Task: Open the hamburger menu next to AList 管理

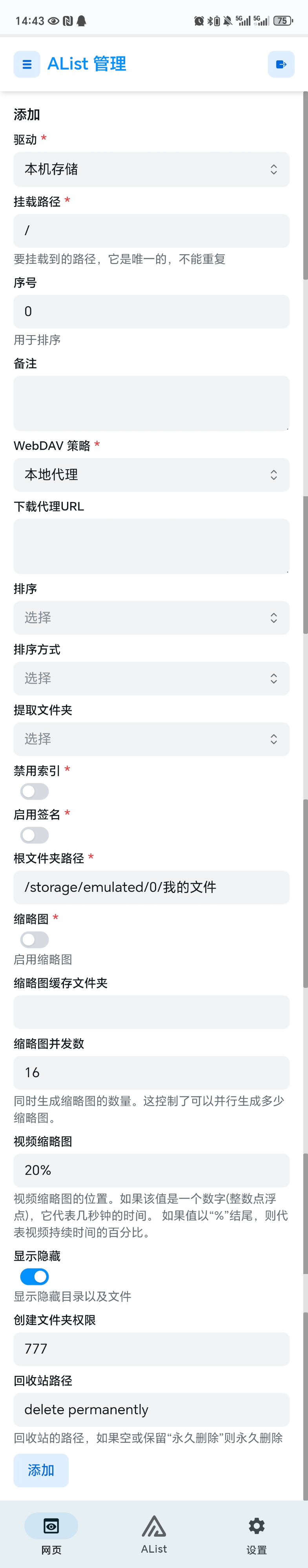Action: pyautogui.click(x=27, y=64)
